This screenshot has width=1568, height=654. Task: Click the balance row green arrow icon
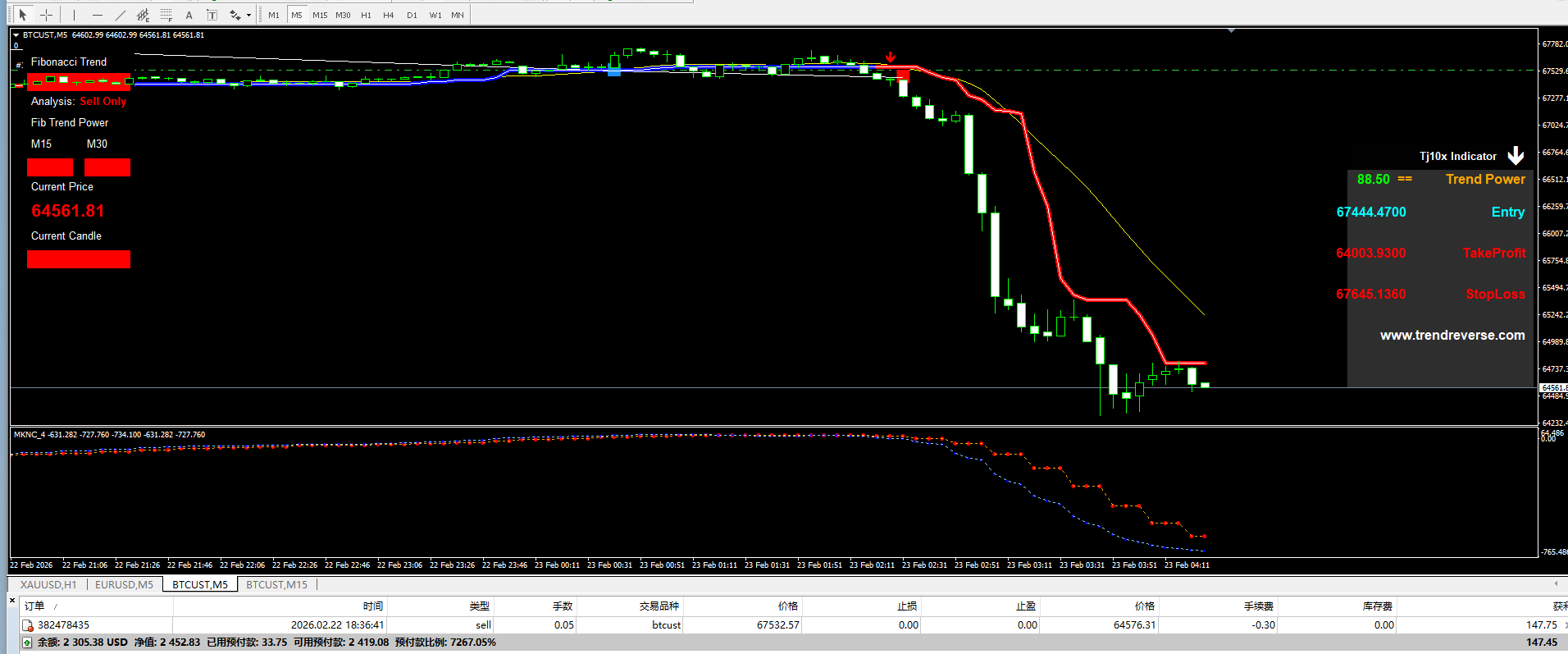[x=28, y=643]
